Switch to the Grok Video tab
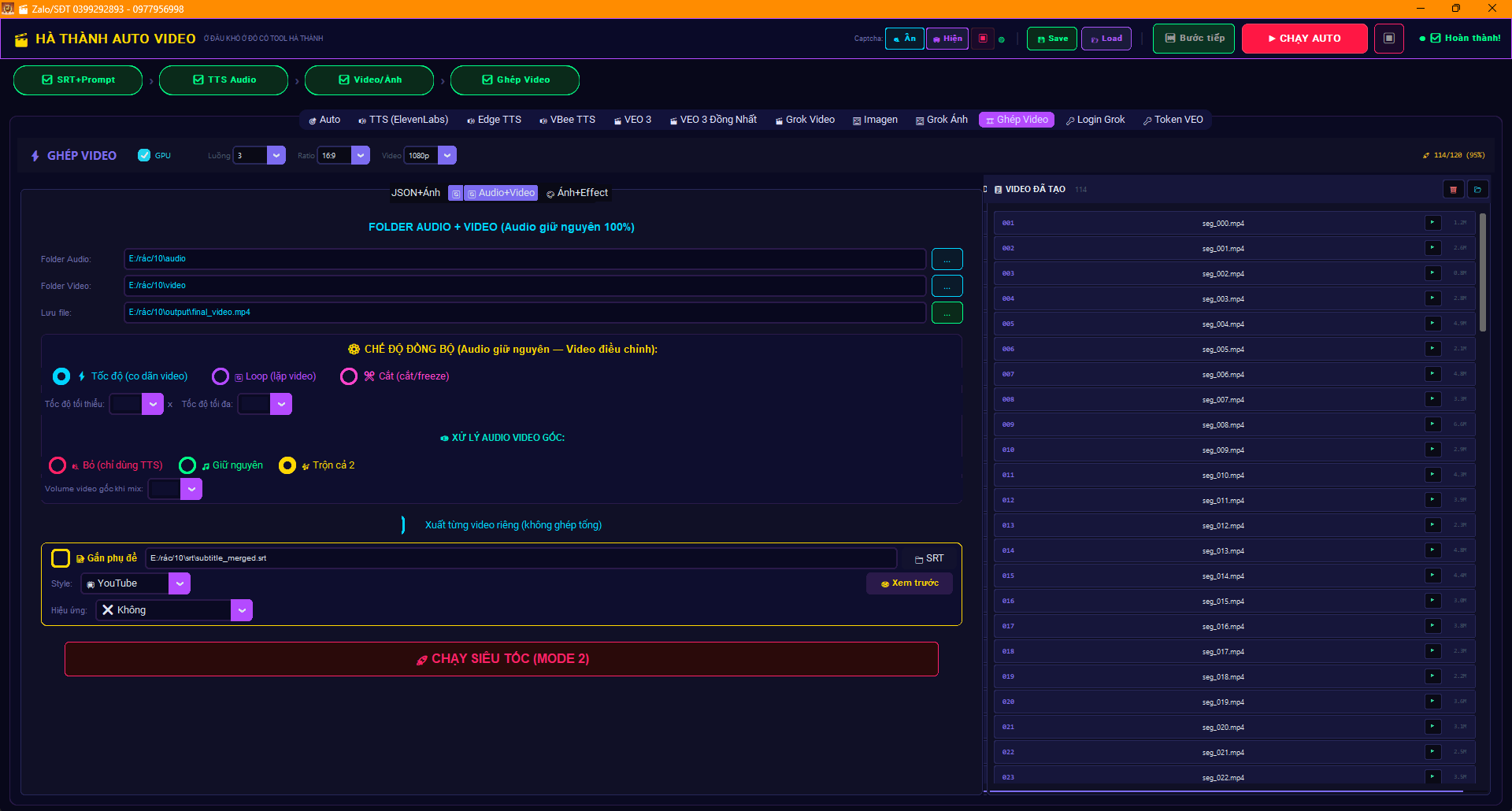 (x=805, y=120)
